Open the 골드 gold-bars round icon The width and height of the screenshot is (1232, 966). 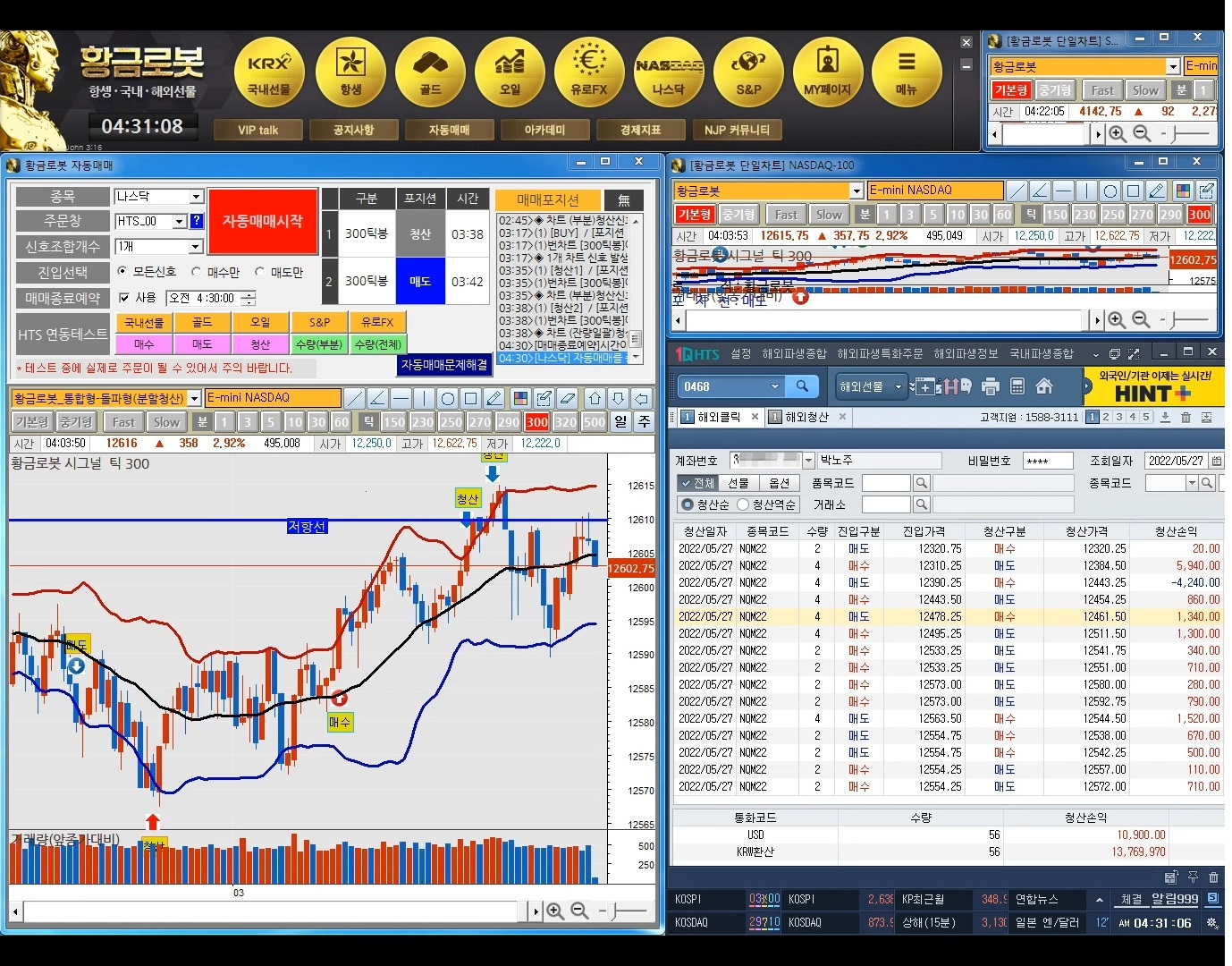[430, 72]
